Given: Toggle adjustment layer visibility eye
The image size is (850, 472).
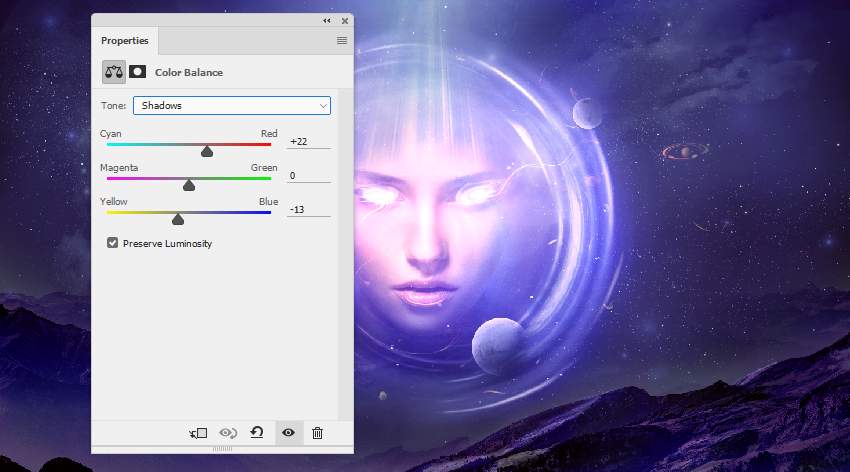Looking at the screenshot, I should point(288,432).
